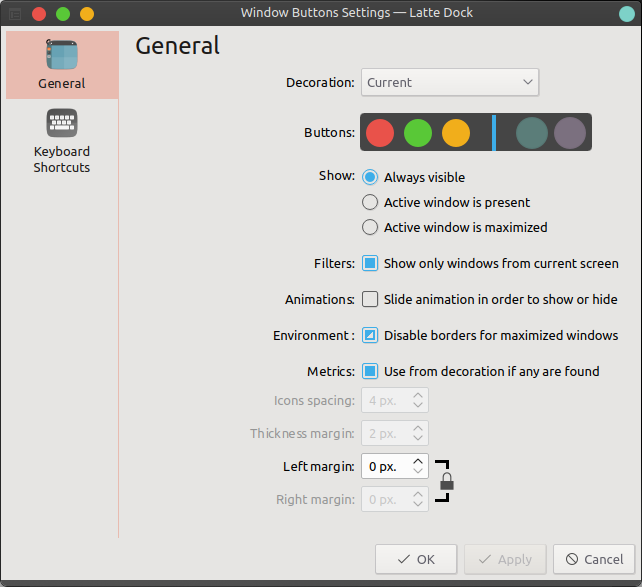Click the green button in Buttons preview
The image size is (642, 587).
pos(418,132)
